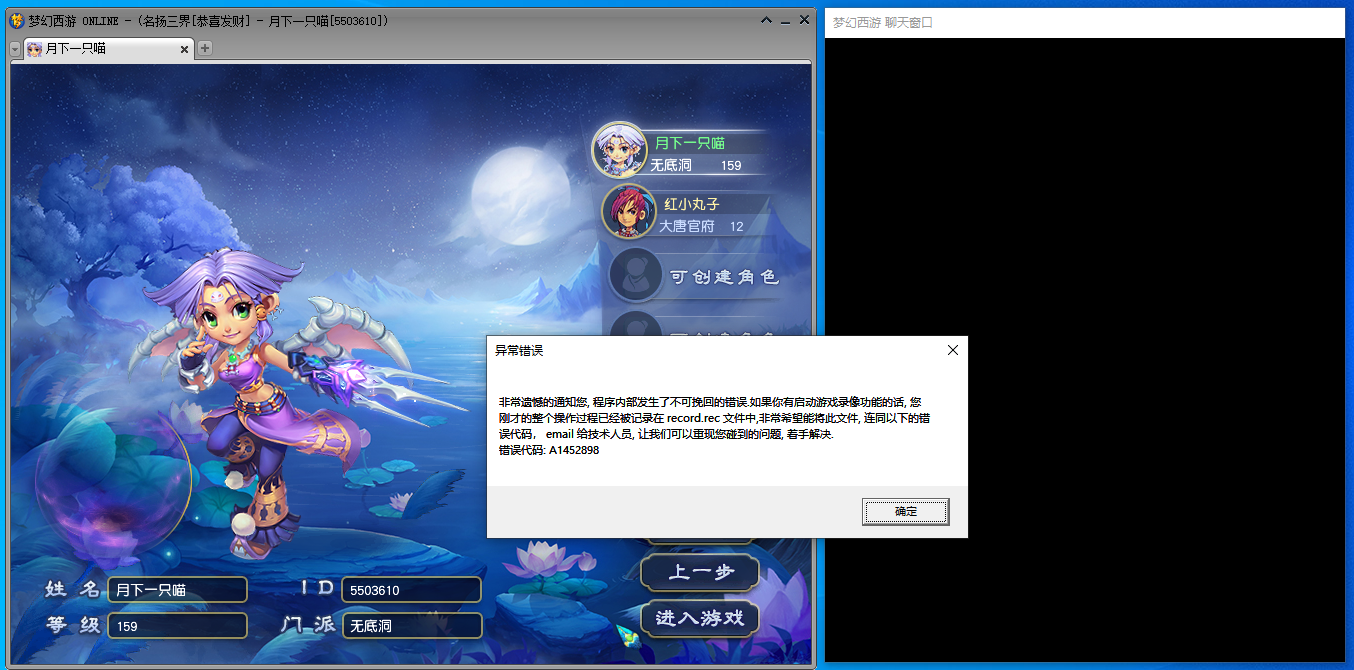Click the ID field 5503610
This screenshot has height=670, width=1354.
pos(411,590)
